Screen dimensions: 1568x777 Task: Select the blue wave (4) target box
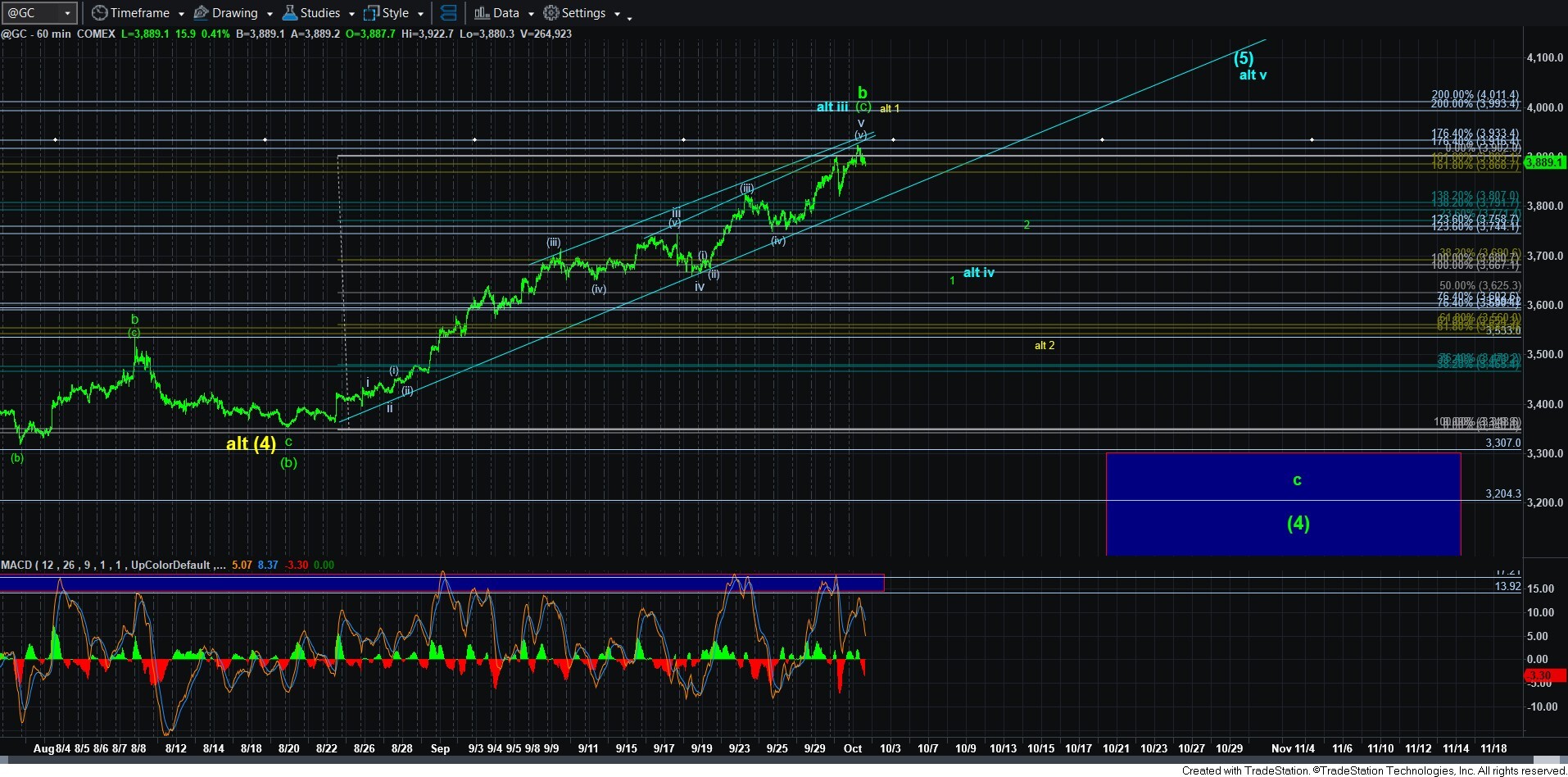(x=1283, y=504)
